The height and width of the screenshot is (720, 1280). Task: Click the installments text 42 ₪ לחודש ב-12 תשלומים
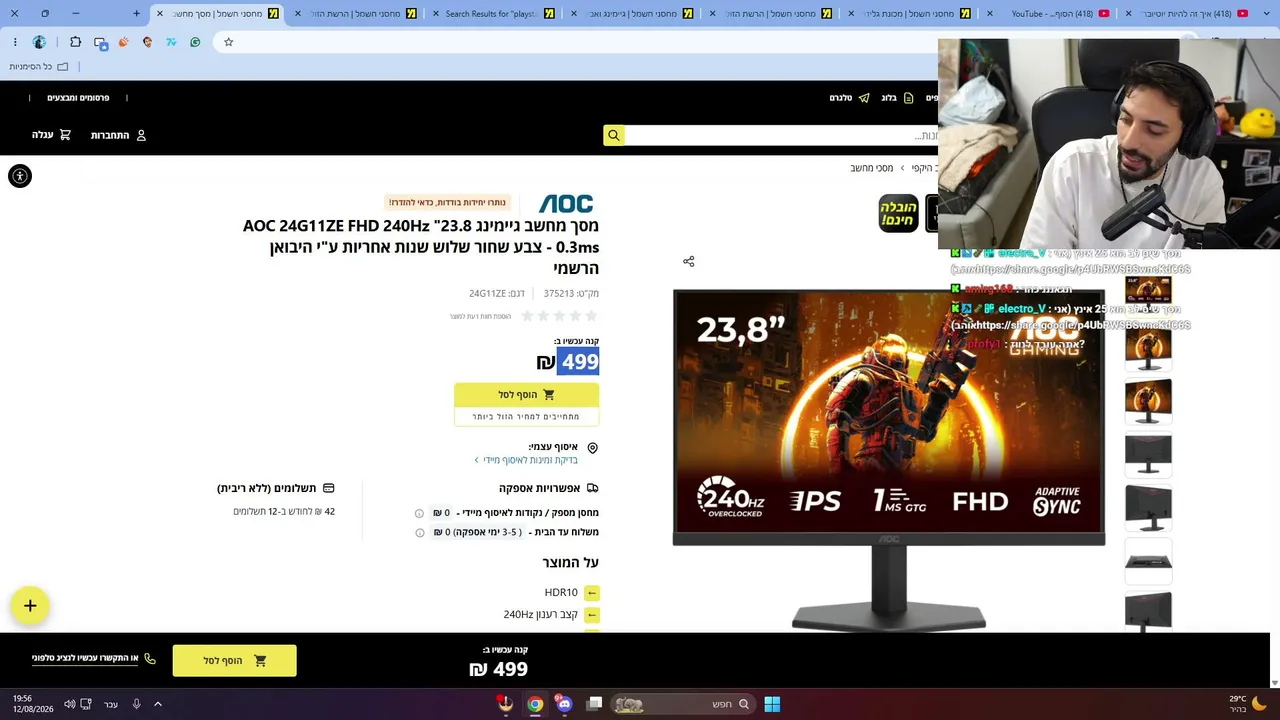coord(284,512)
